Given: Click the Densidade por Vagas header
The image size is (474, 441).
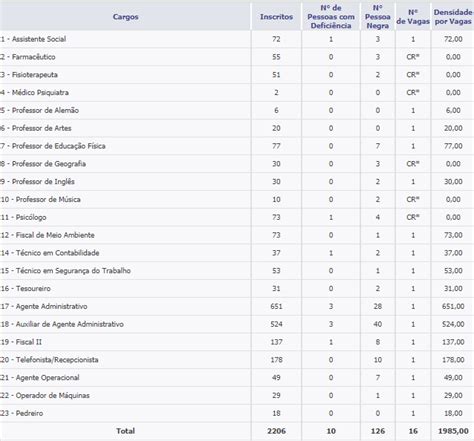Looking at the screenshot, I should pyautogui.click(x=453, y=17).
